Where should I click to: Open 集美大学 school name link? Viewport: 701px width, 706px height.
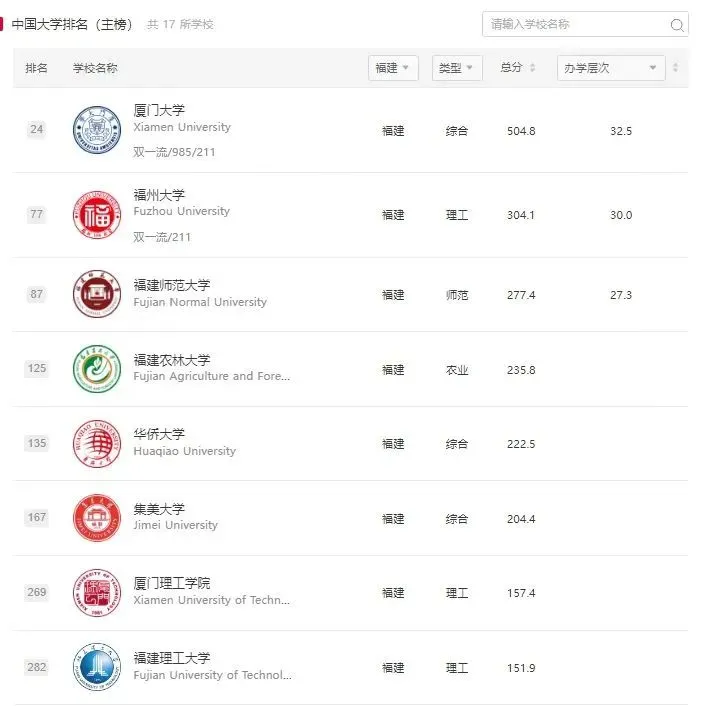[x=159, y=509]
